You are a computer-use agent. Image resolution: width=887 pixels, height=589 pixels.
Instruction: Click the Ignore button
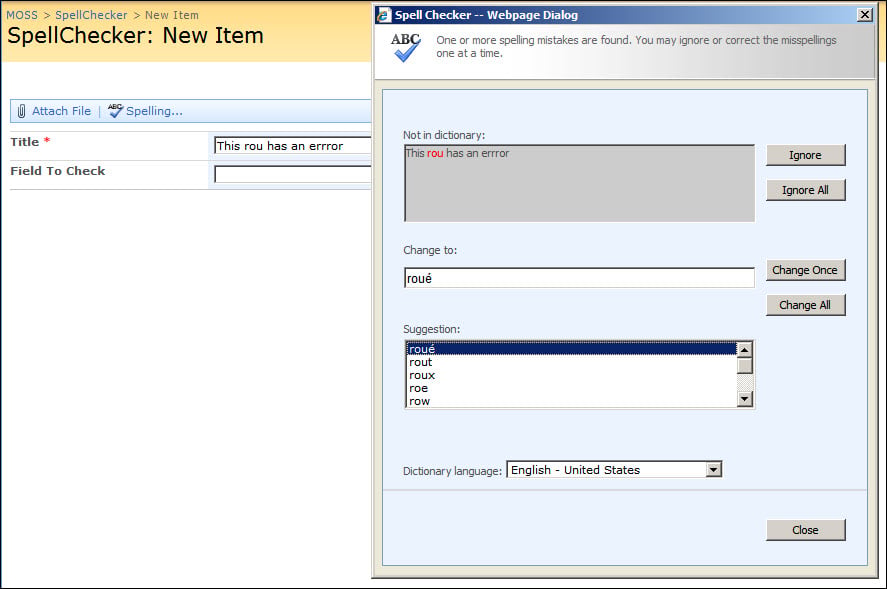coord(806,155)
